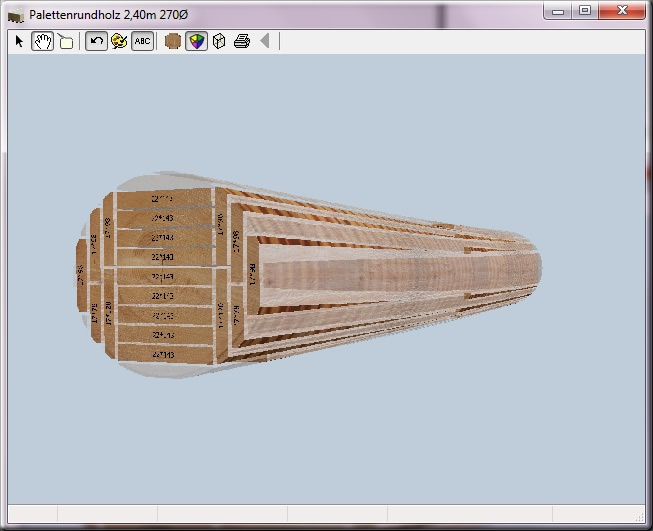Toggle ABC text labels display

[142, 41]
